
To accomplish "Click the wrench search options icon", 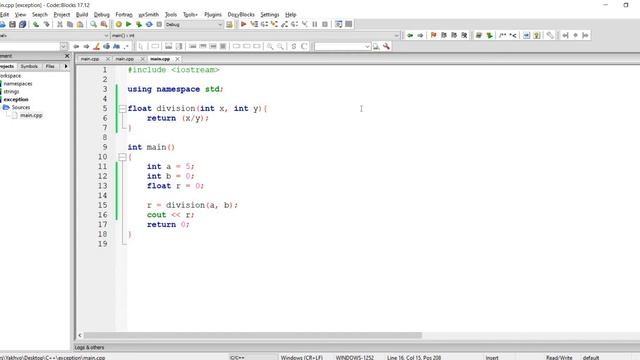I will pos(386,47).
